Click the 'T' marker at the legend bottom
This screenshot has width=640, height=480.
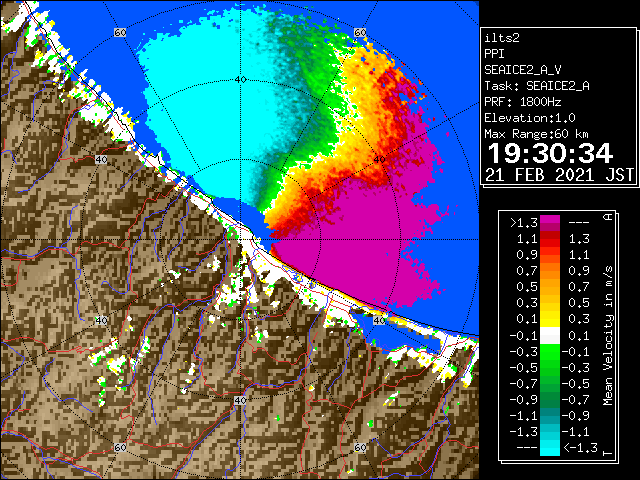coord(608,453)
